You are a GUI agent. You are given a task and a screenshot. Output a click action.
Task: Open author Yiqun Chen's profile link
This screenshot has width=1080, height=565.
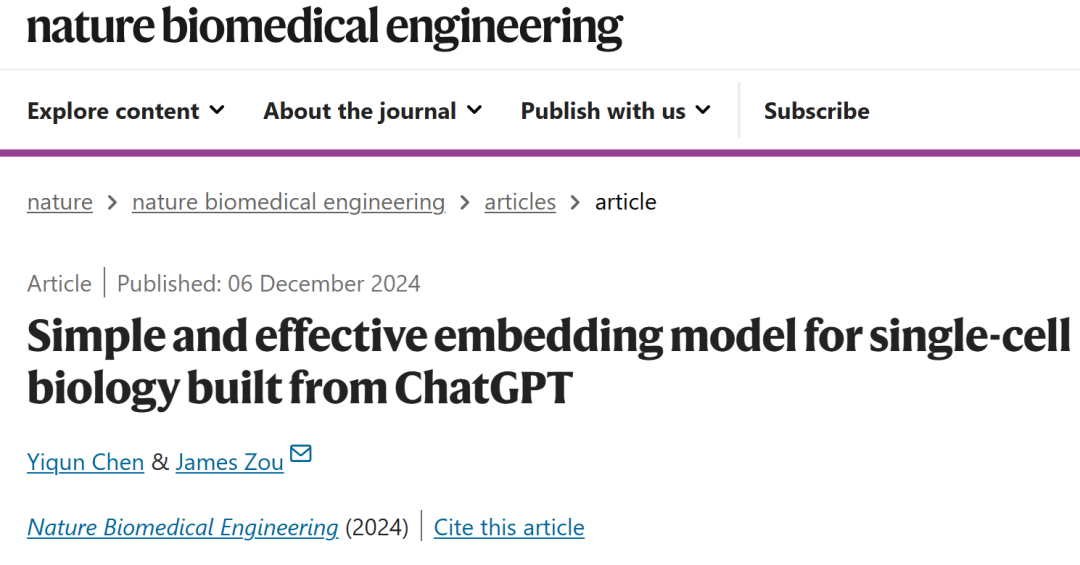85,462
